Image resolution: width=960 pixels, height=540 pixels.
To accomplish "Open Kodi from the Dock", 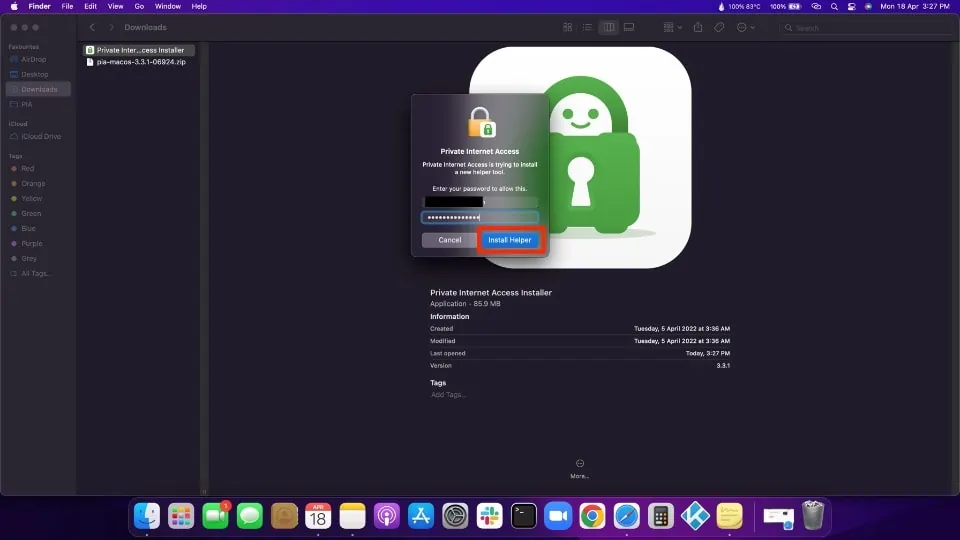I will [x=696, y=516].
